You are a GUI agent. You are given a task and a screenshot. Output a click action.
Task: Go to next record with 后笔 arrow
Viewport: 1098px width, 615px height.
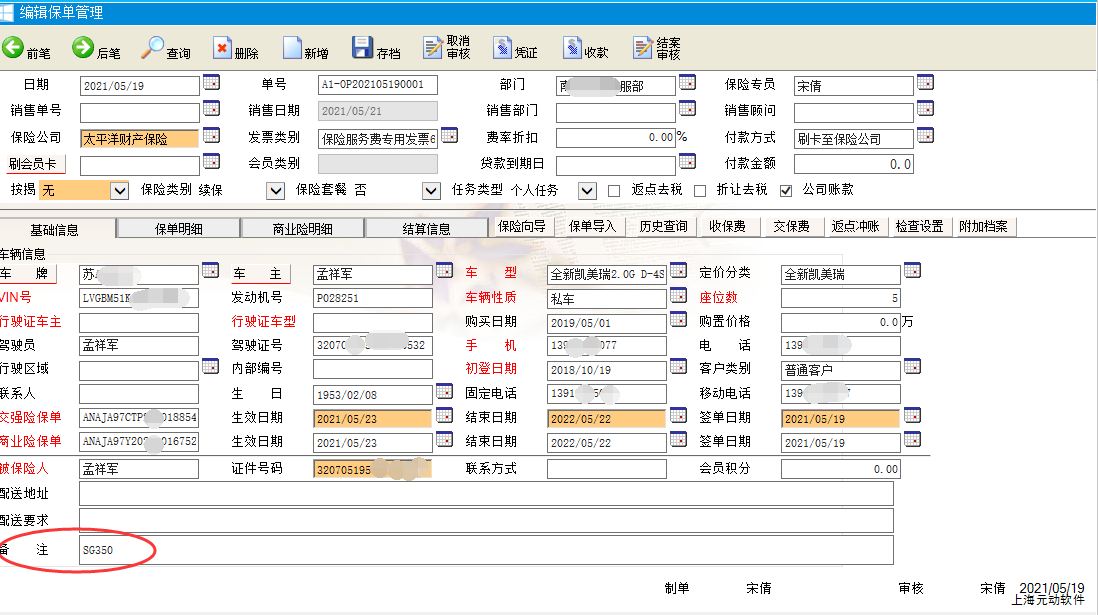coord(83,48)
